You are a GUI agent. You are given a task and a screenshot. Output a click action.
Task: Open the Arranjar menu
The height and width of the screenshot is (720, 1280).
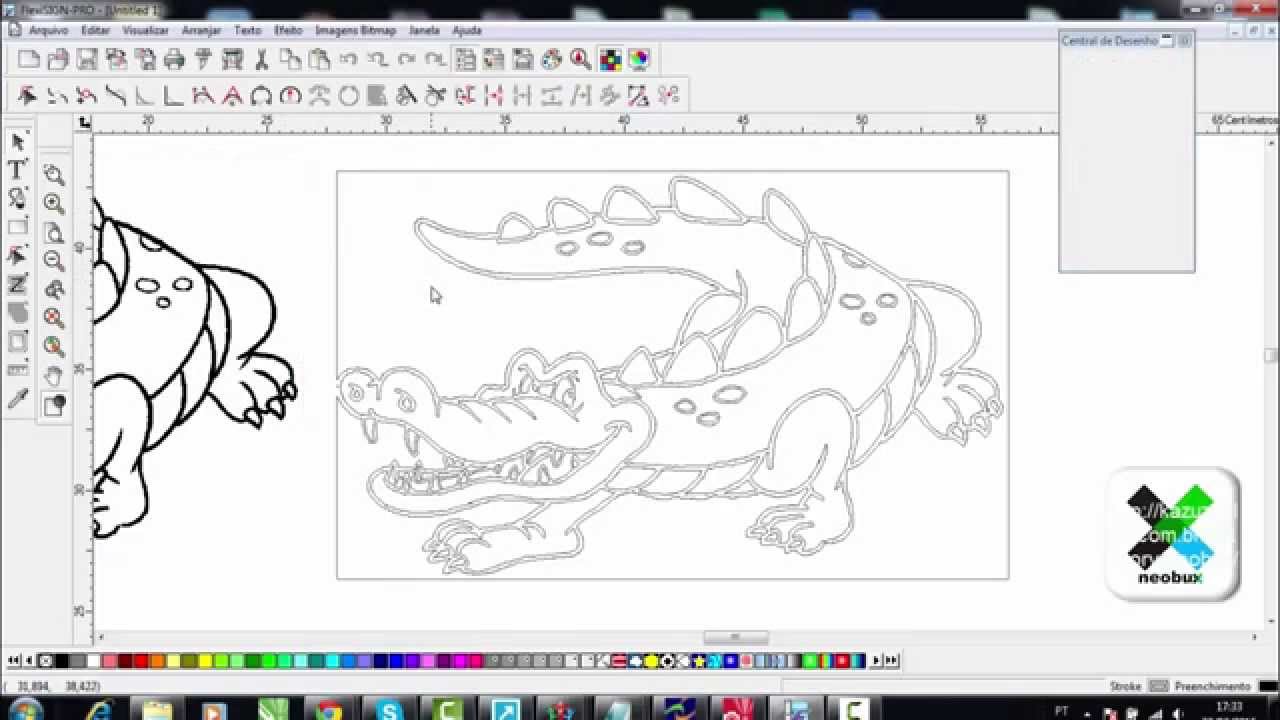click(201, 30)
